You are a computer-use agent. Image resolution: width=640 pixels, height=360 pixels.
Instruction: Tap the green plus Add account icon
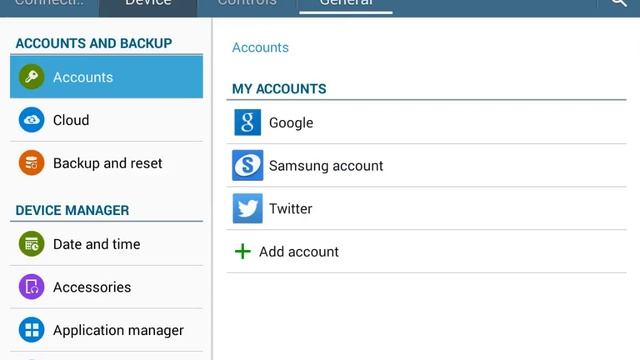point(243,251)
